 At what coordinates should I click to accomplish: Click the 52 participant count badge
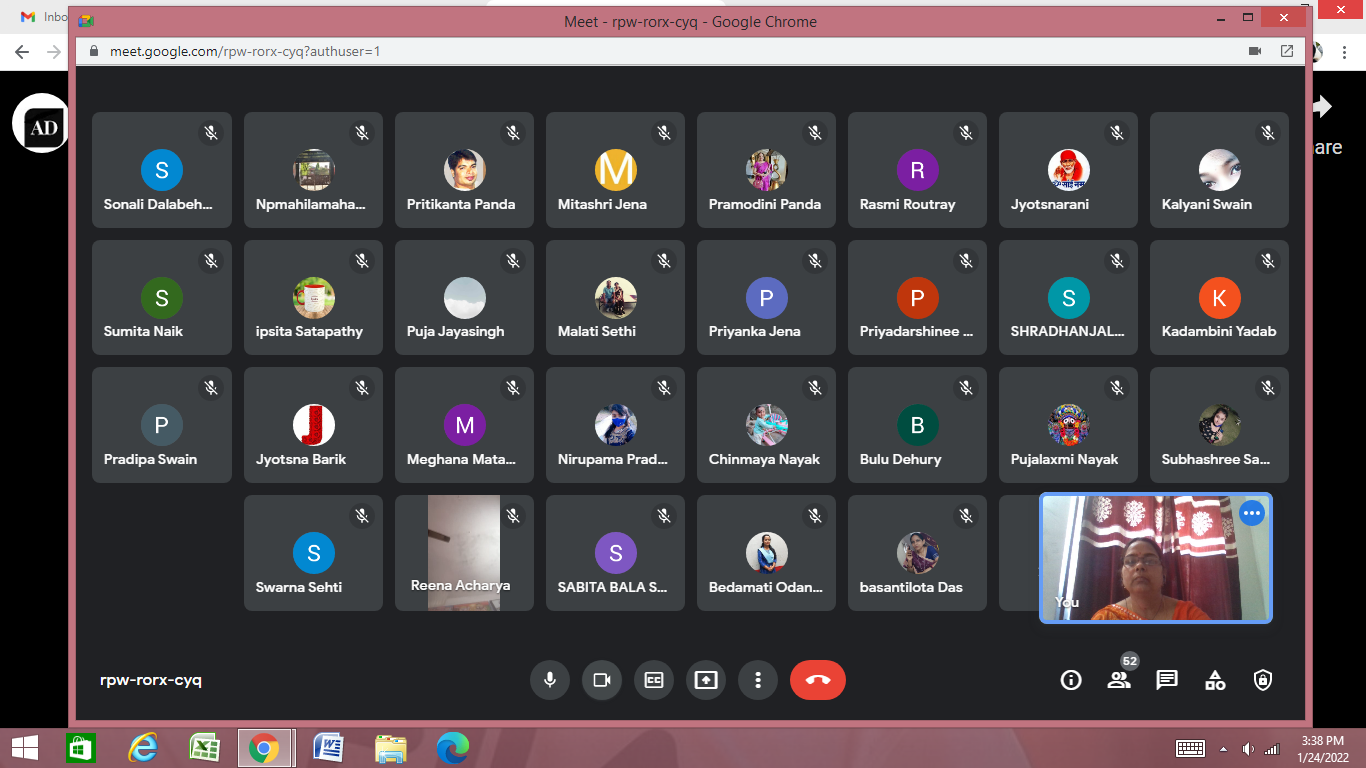click(1130, 661)
